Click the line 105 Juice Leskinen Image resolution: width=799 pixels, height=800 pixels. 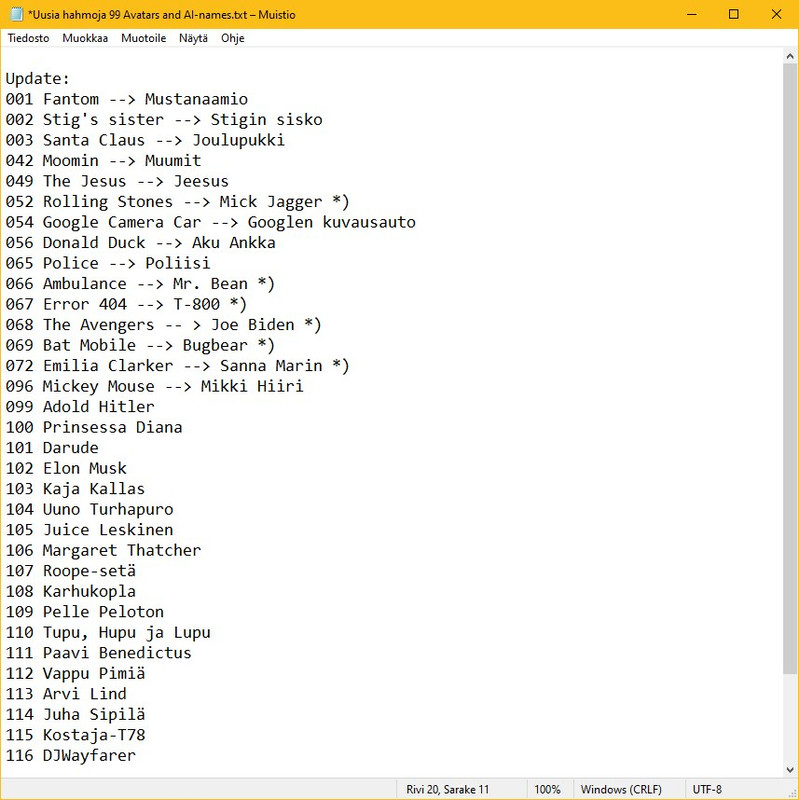pyautogui.click(x=89, y=530)
